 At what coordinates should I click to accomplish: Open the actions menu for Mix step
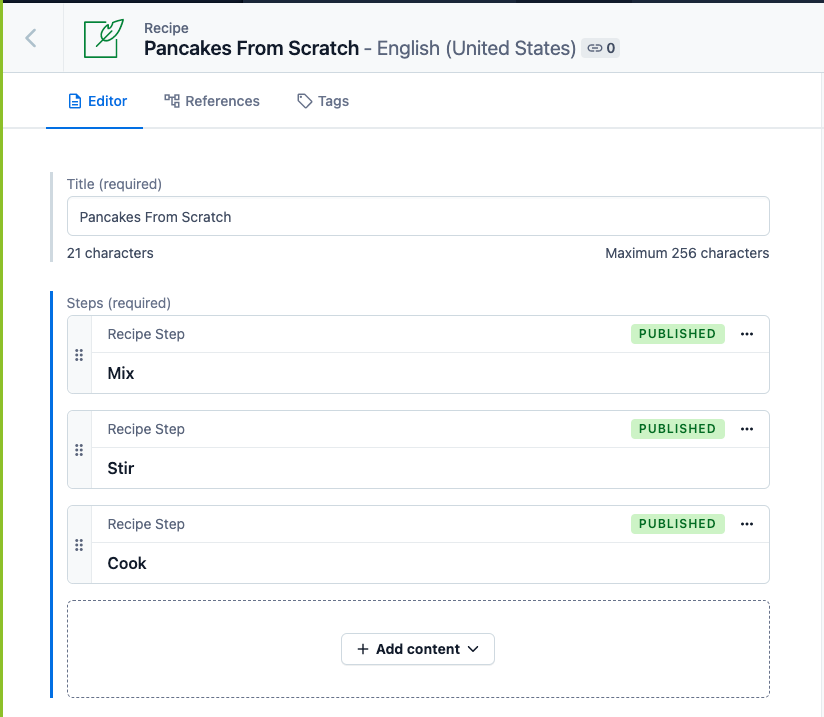pyautogui.click(x=747, y=334)
